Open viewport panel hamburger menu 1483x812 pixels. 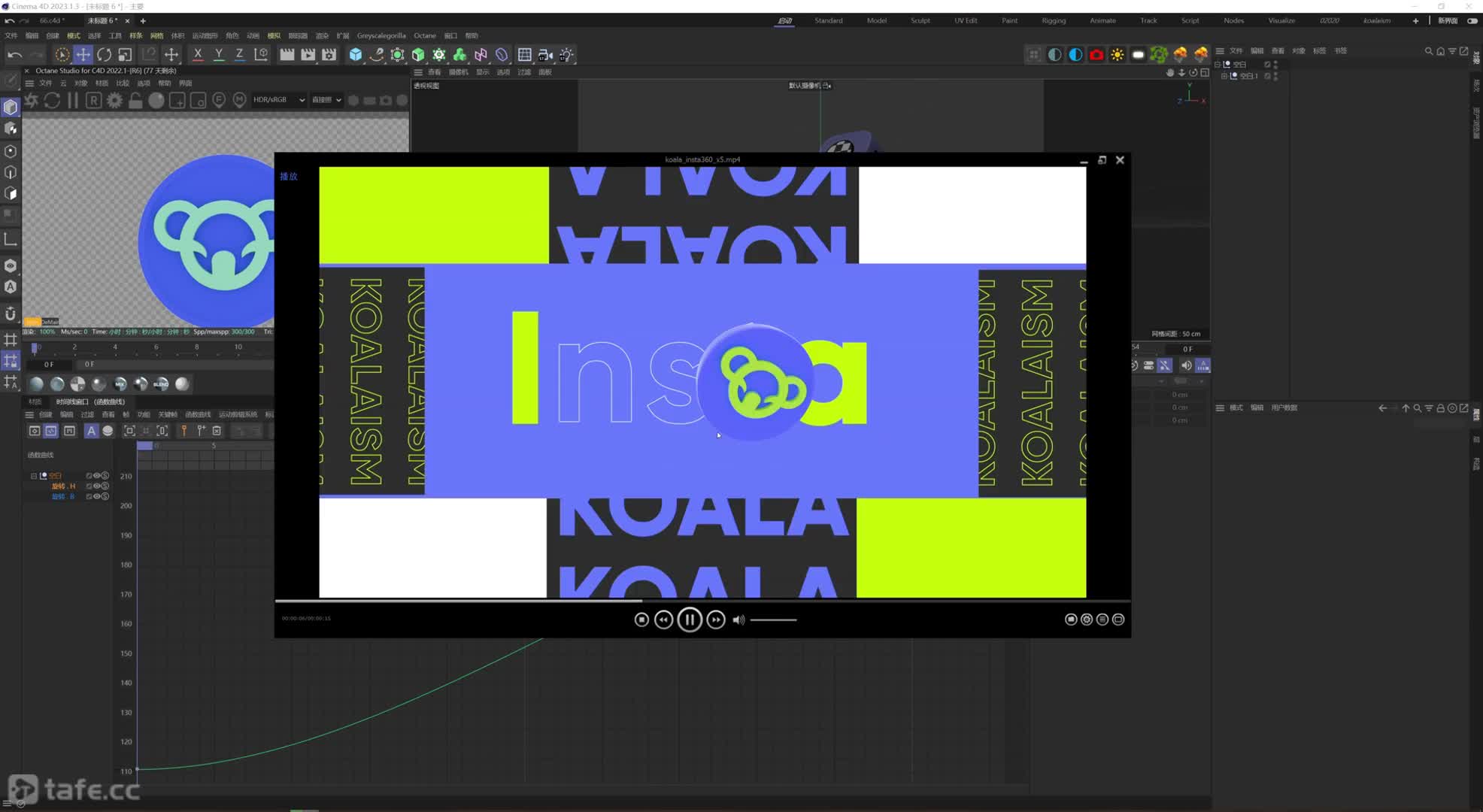click(x=418, y=72)
